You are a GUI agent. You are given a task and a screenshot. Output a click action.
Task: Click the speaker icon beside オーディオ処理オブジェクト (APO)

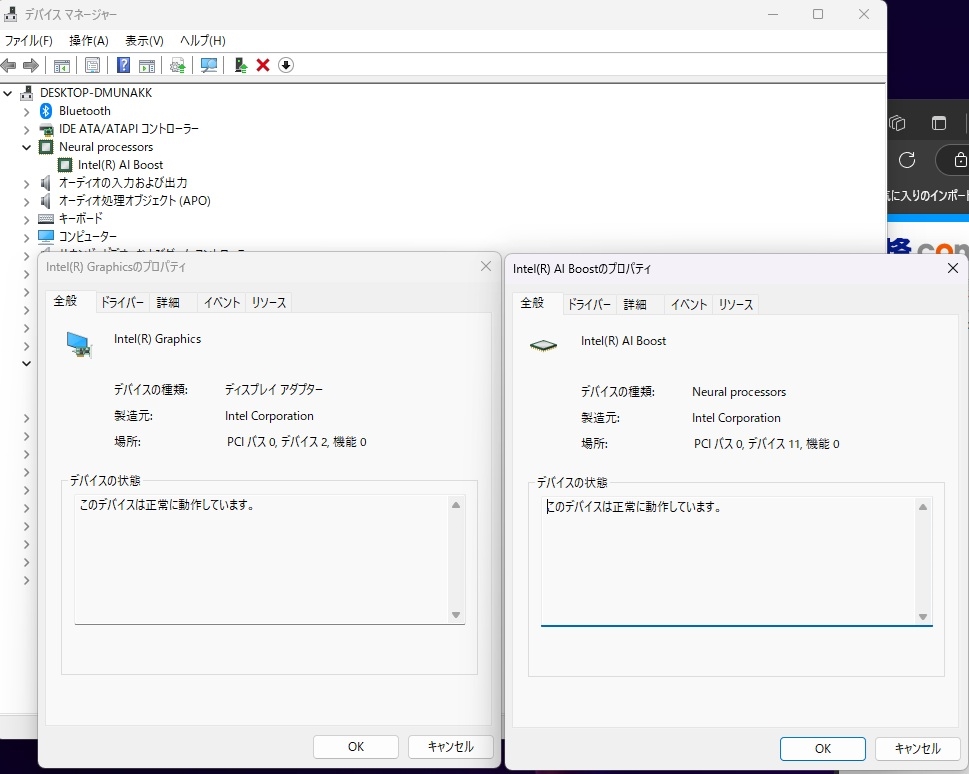[46, 201]
